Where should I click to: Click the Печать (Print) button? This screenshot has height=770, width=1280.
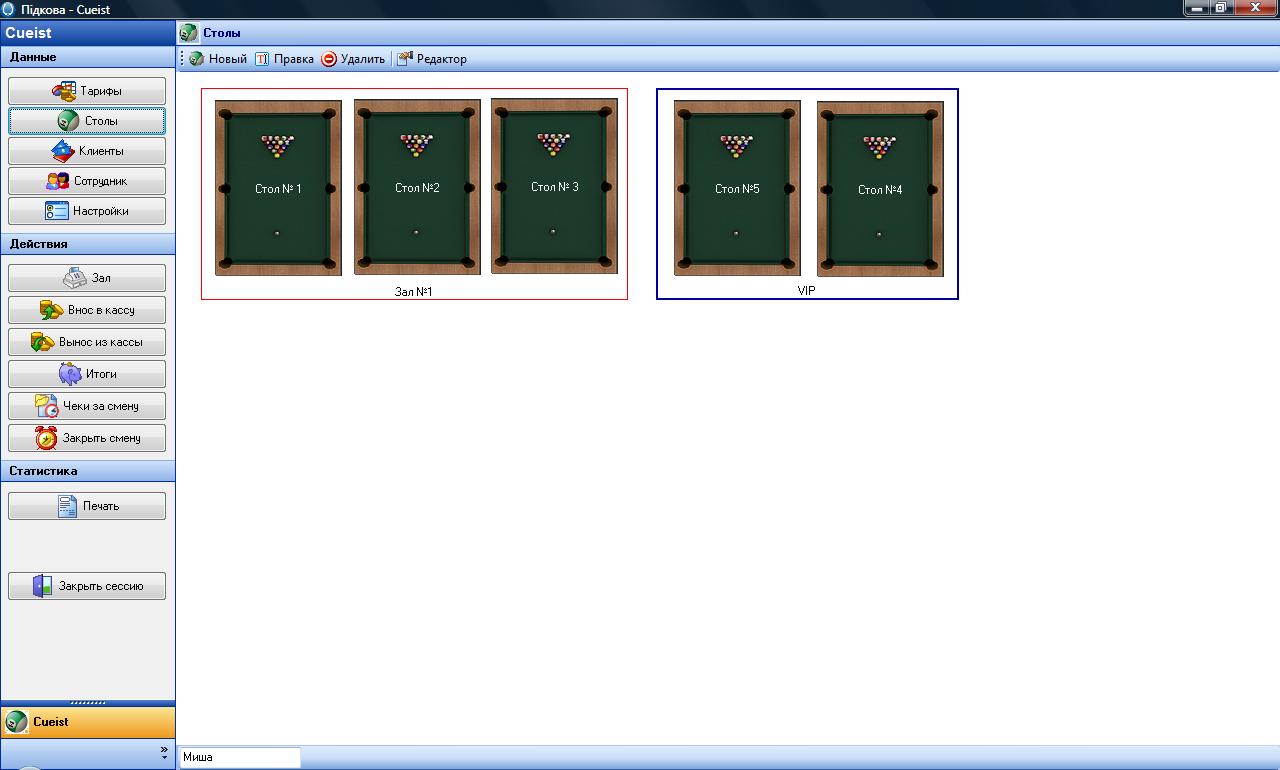pyautogui.click(x=87, y=506)
